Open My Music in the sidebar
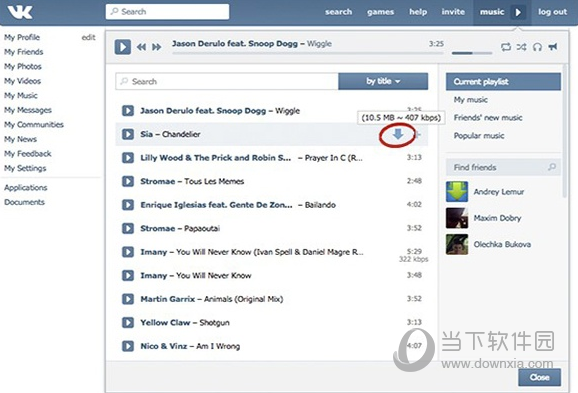 21,95
